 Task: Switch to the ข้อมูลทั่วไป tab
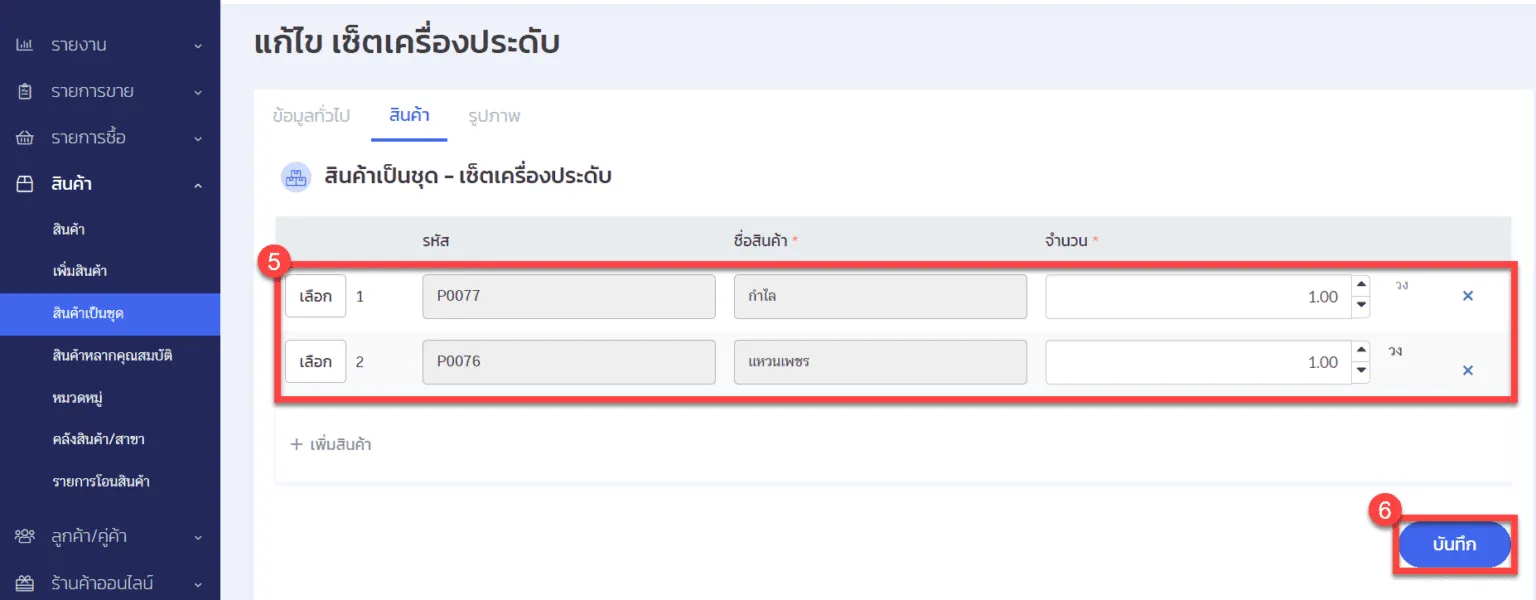pos(311,116)
